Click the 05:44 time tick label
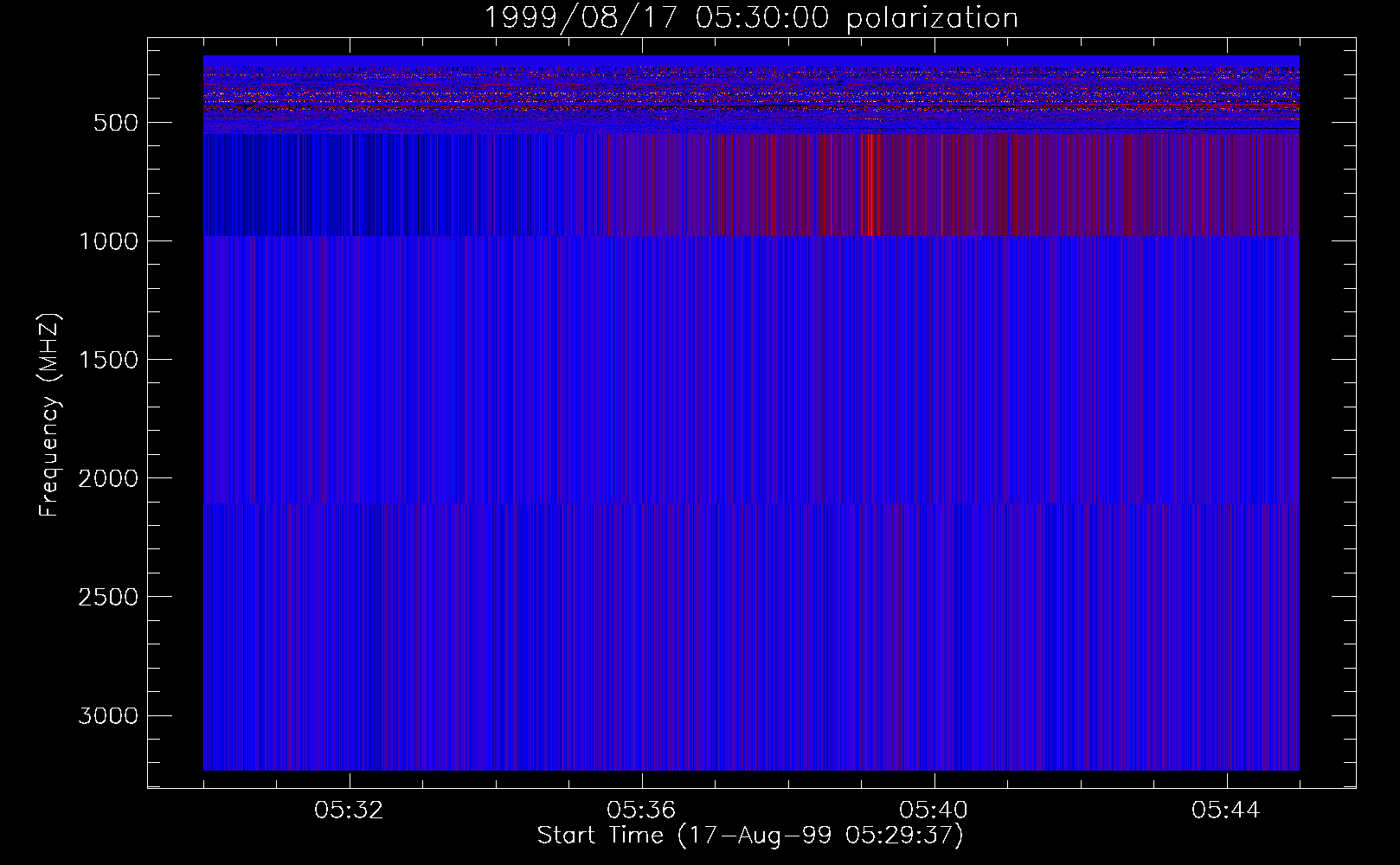Screen dimensions: 1400x865 pos(1226,811)
